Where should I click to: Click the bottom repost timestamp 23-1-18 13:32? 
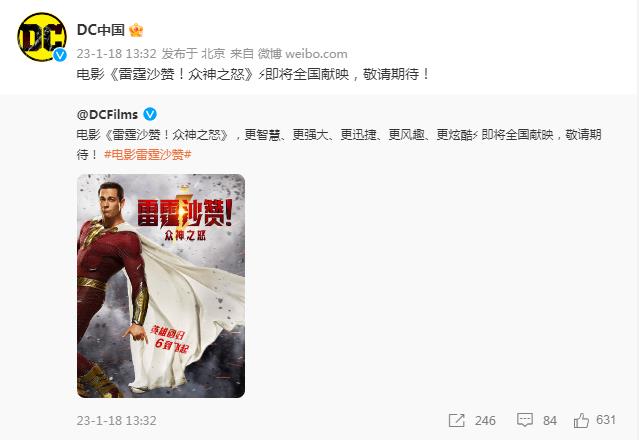tap(117, 420)
